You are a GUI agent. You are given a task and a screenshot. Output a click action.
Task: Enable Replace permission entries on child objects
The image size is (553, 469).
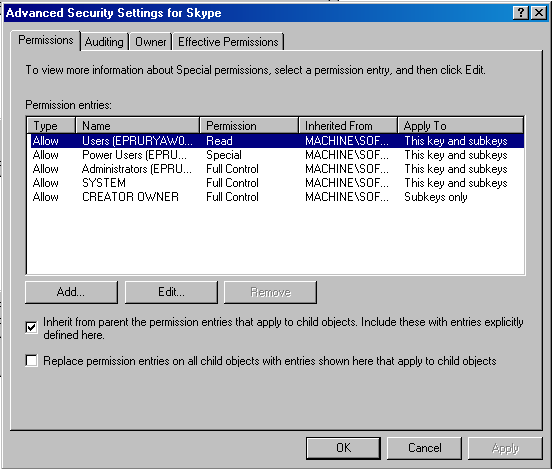pos(31,361)
